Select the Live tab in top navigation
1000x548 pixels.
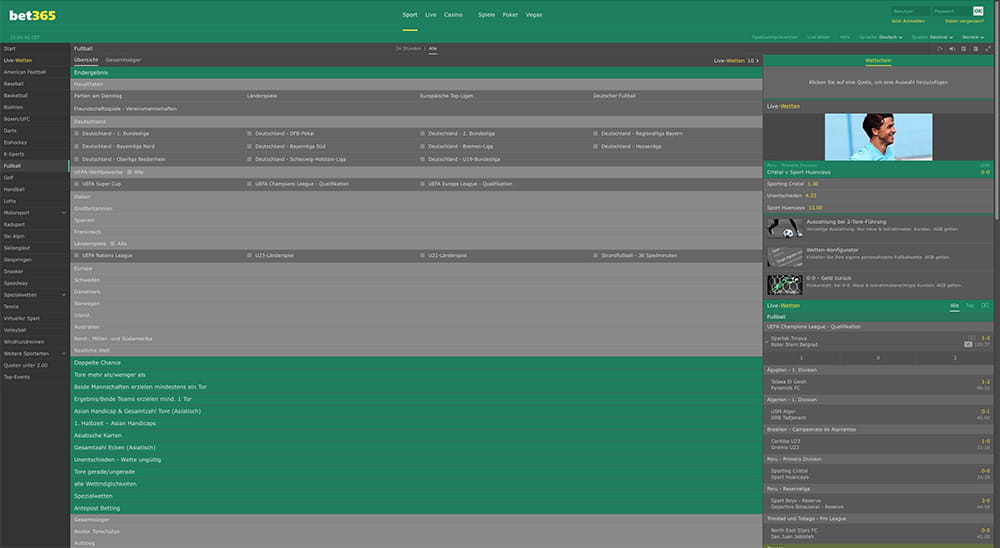pos(430,15)
